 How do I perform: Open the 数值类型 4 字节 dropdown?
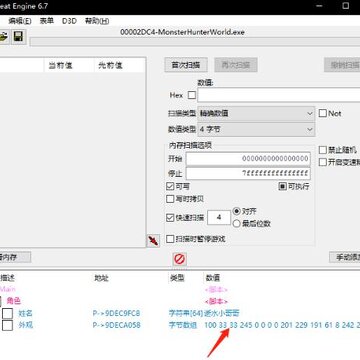pos(256,129)
